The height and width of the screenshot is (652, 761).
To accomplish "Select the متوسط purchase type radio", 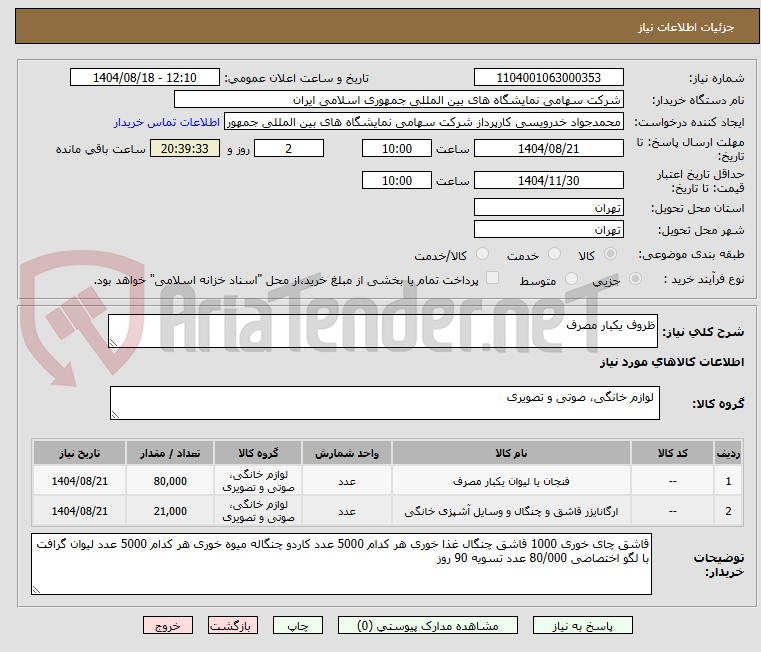I will [x=571, y=279].
